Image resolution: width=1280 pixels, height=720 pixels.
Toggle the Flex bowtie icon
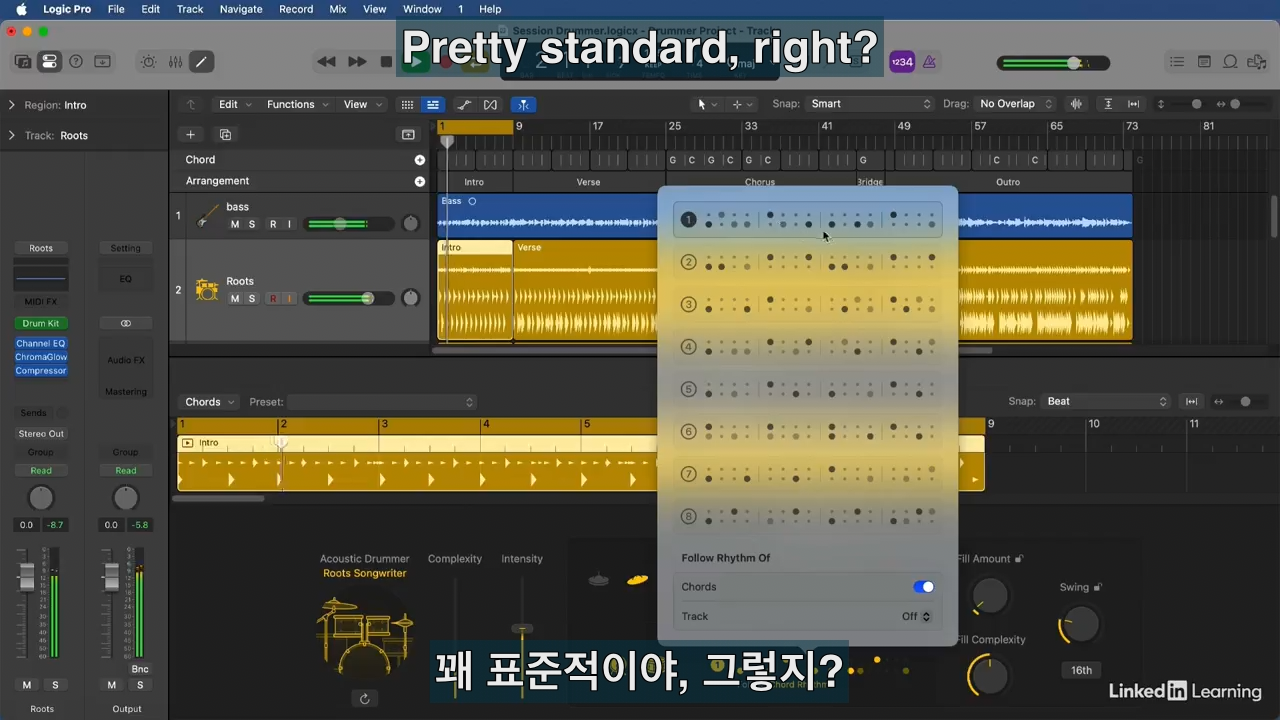point(490,104)
